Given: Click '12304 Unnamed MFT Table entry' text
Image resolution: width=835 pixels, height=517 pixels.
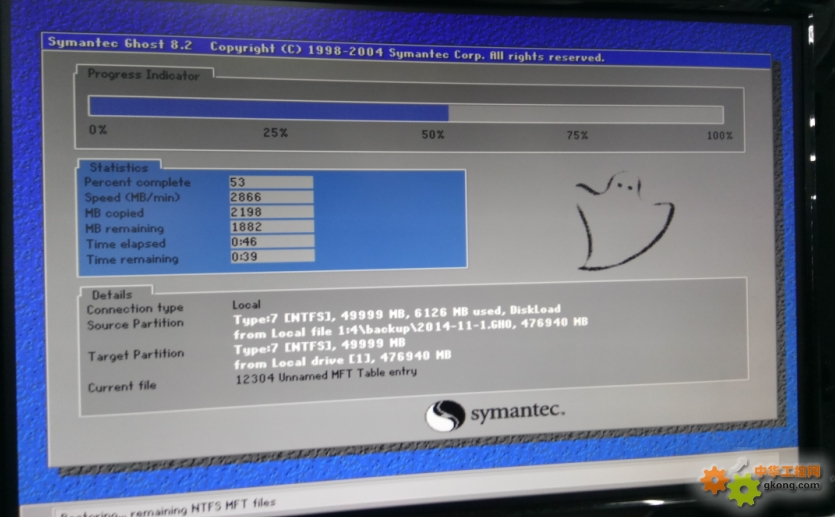Looking at the screenshot, I should pos(326,375).
